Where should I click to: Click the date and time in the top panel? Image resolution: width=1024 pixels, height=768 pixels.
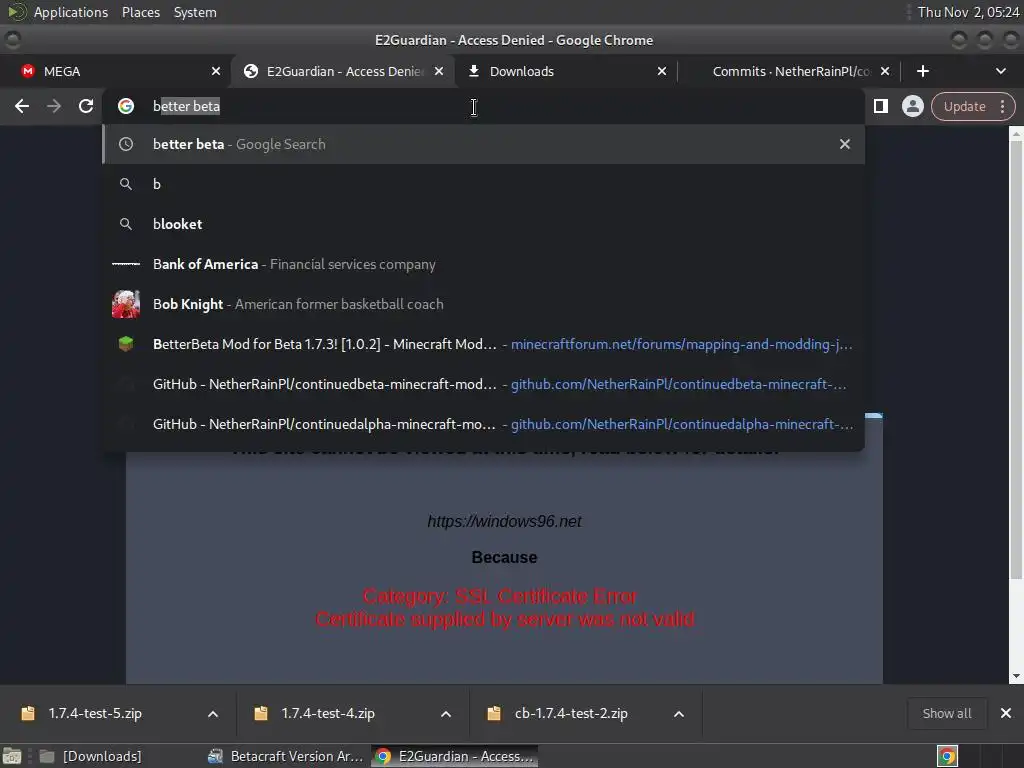click(968, 12)
